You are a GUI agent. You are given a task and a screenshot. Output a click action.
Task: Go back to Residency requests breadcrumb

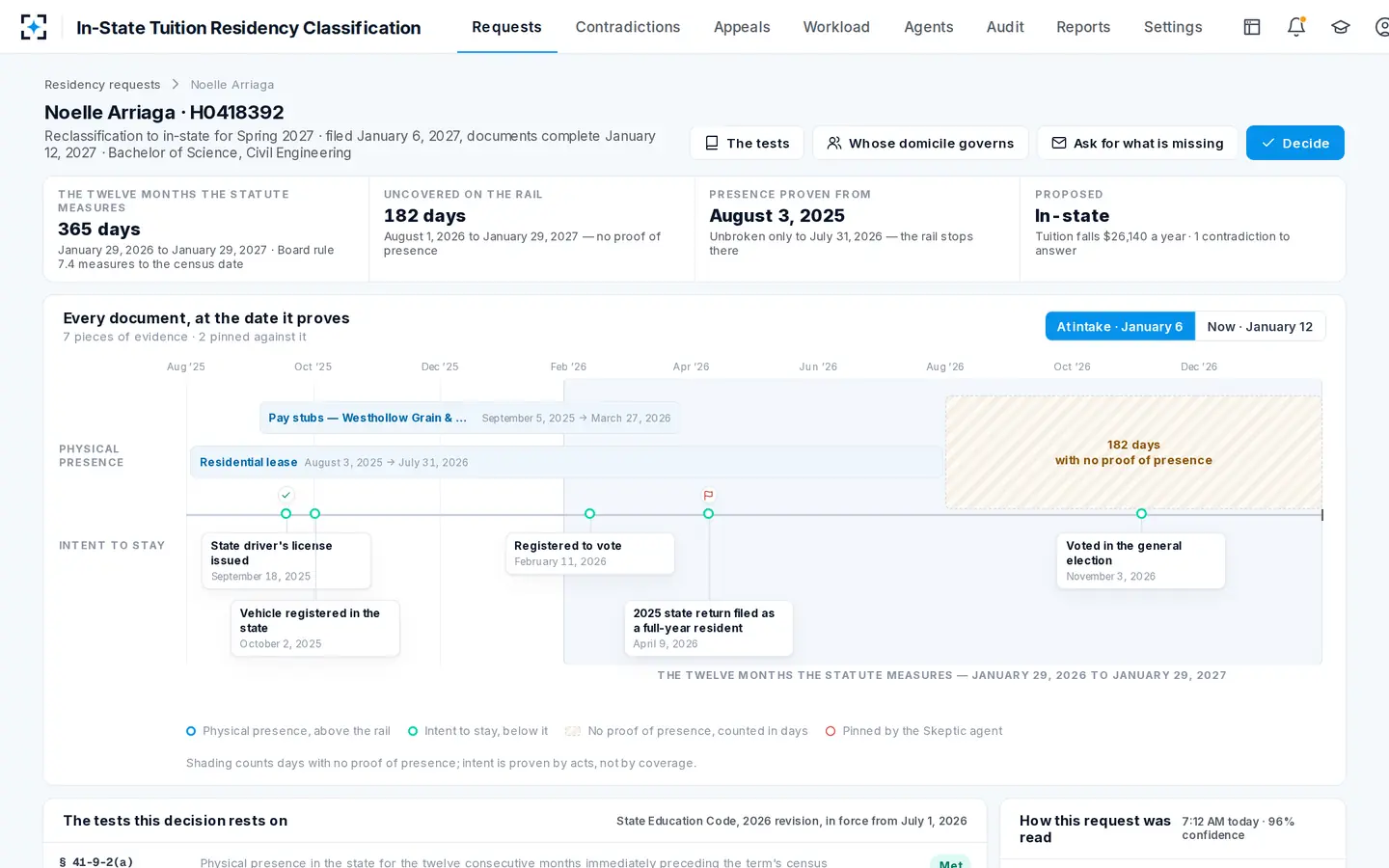(102, 85)
